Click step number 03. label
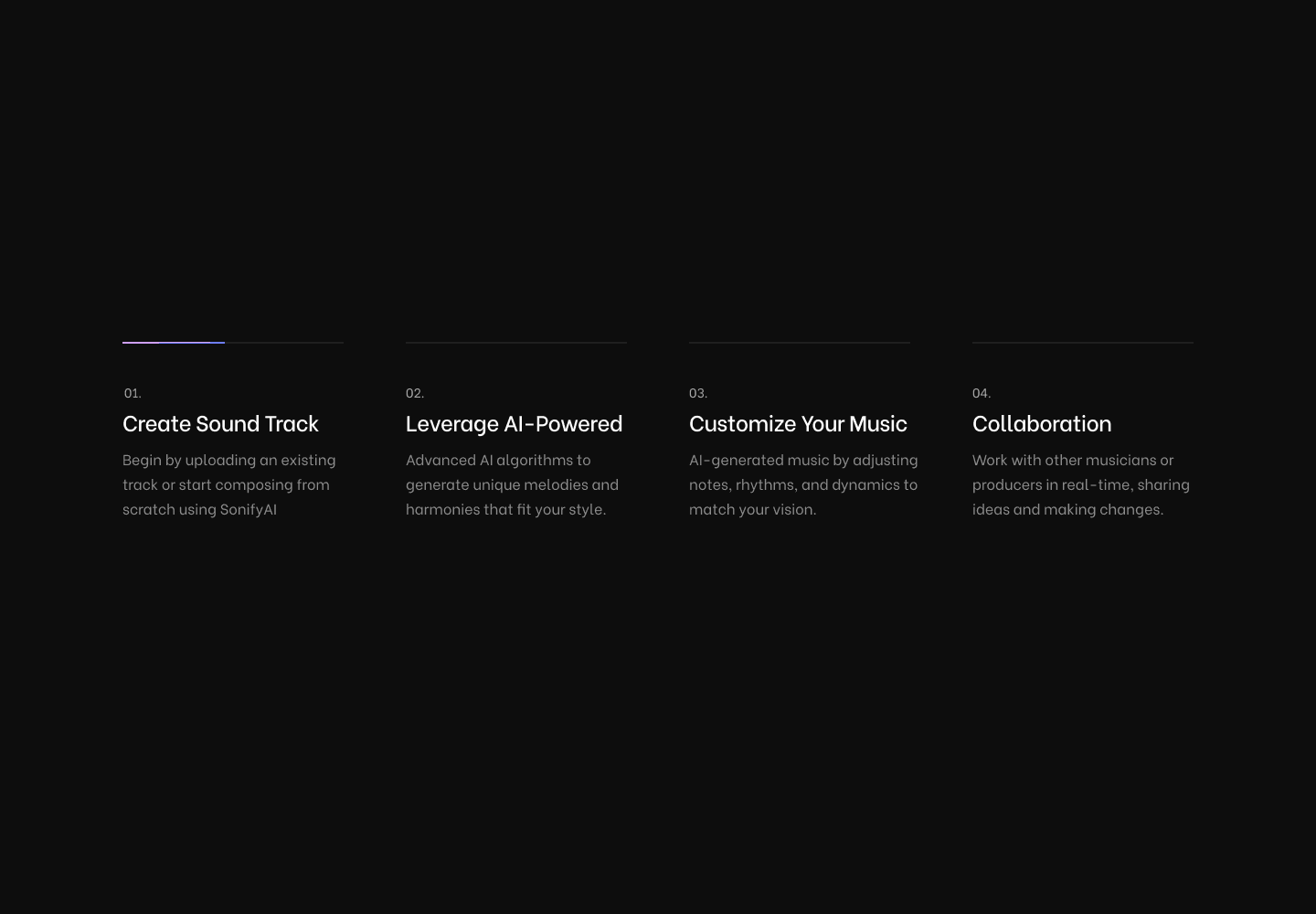1316x914 pixels. tap(698, 393)
